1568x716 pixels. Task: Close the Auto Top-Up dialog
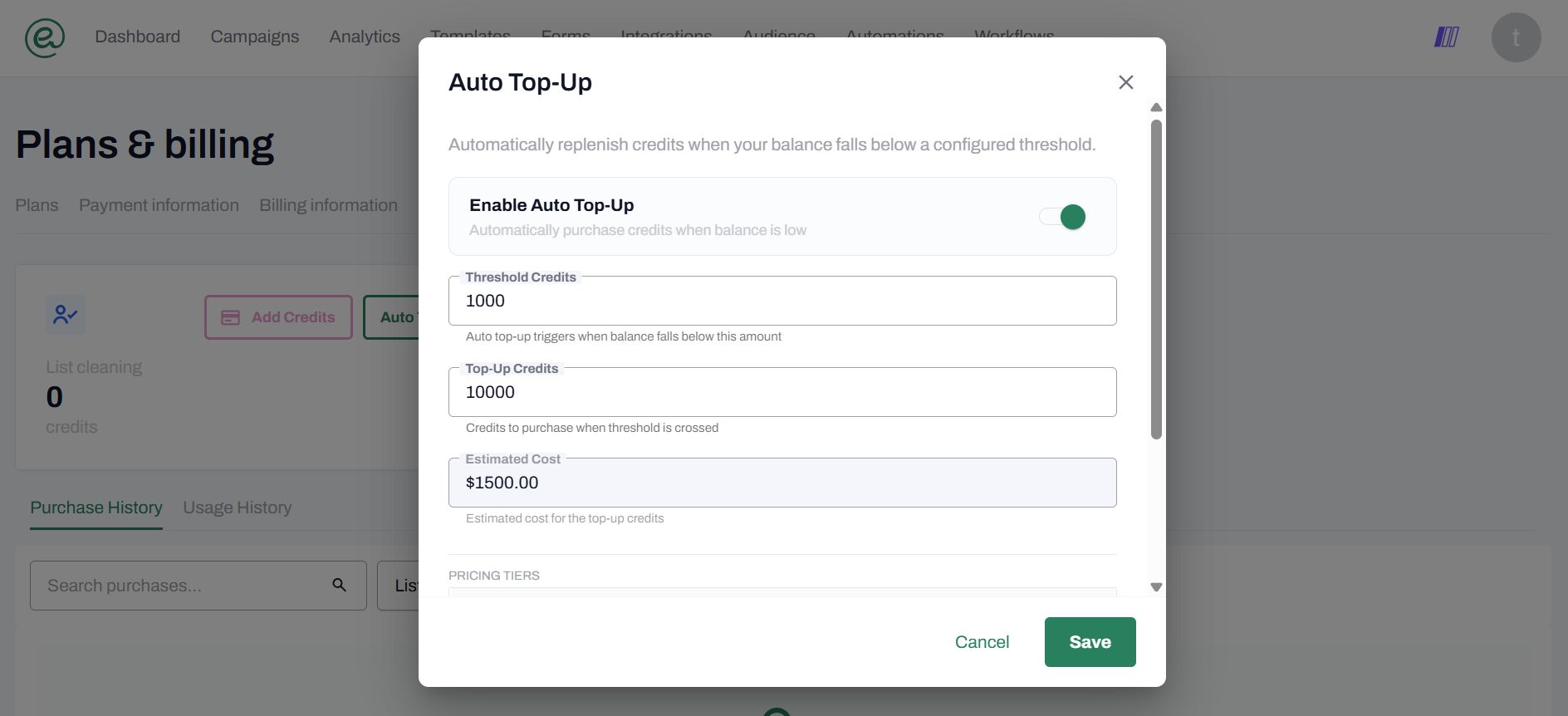pos(1125,82)
